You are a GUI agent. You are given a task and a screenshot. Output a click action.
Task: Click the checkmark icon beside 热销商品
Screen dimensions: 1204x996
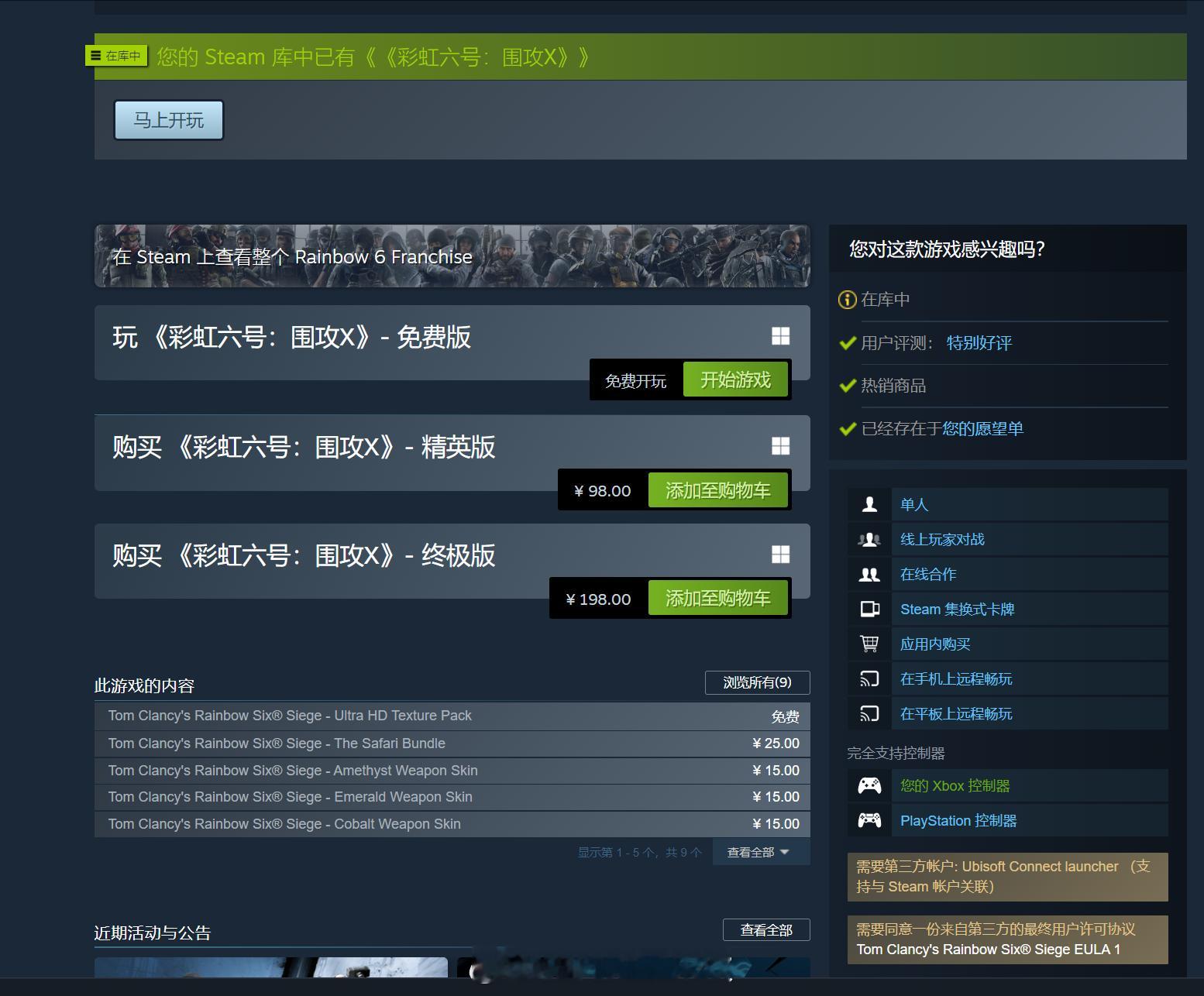pyautogui.click(x=848, y=385)
